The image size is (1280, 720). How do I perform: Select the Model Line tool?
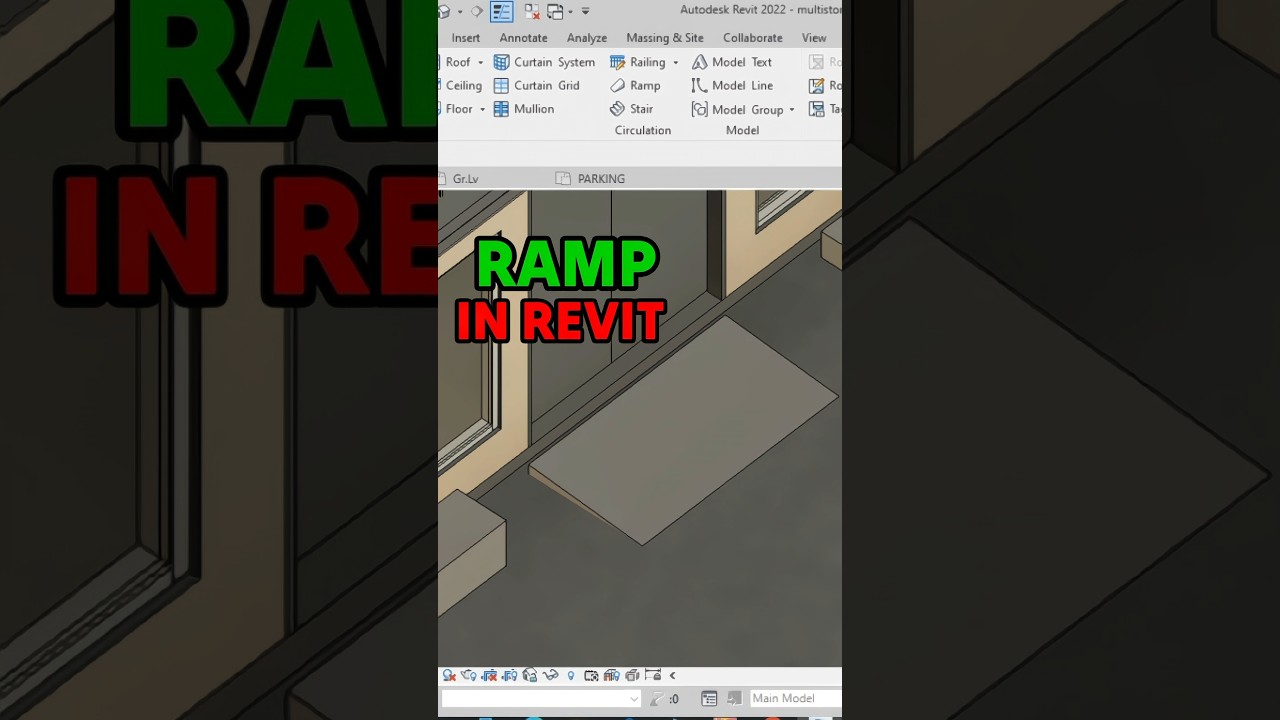(x=731, y=86)
